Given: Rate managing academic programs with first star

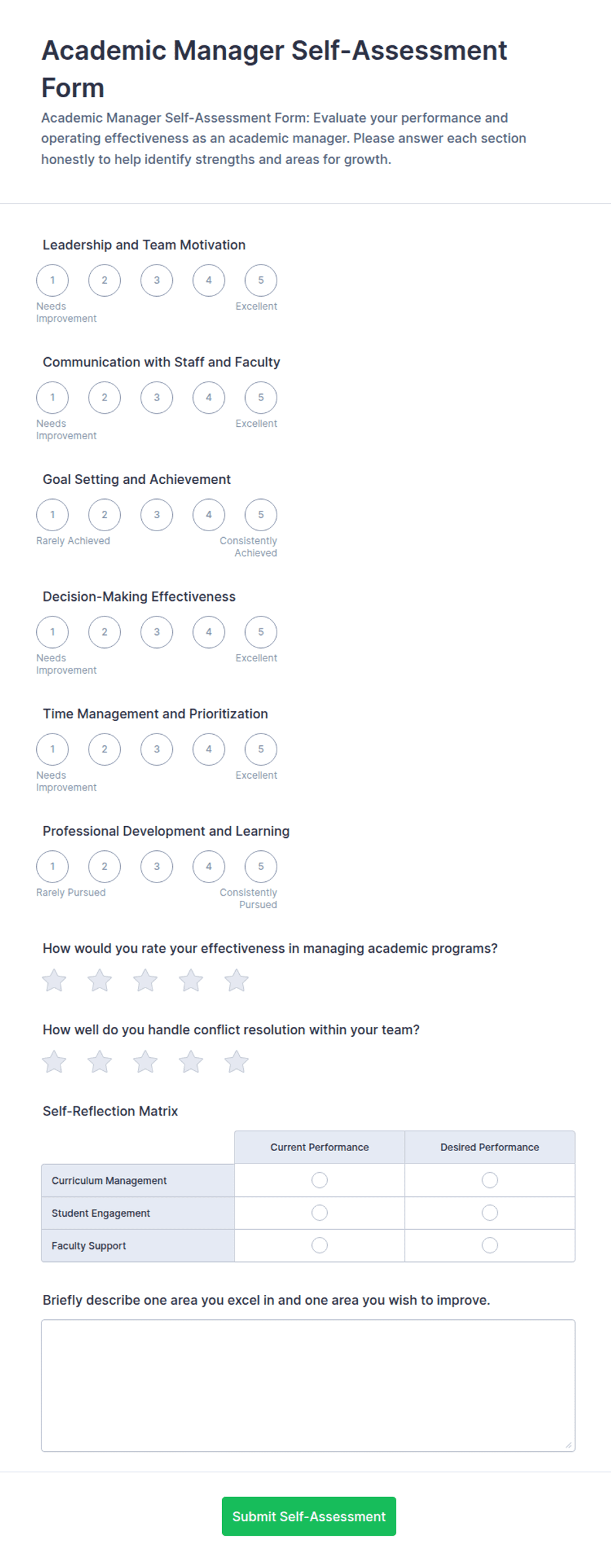Looking at the screenshot, I should (54, 980).
